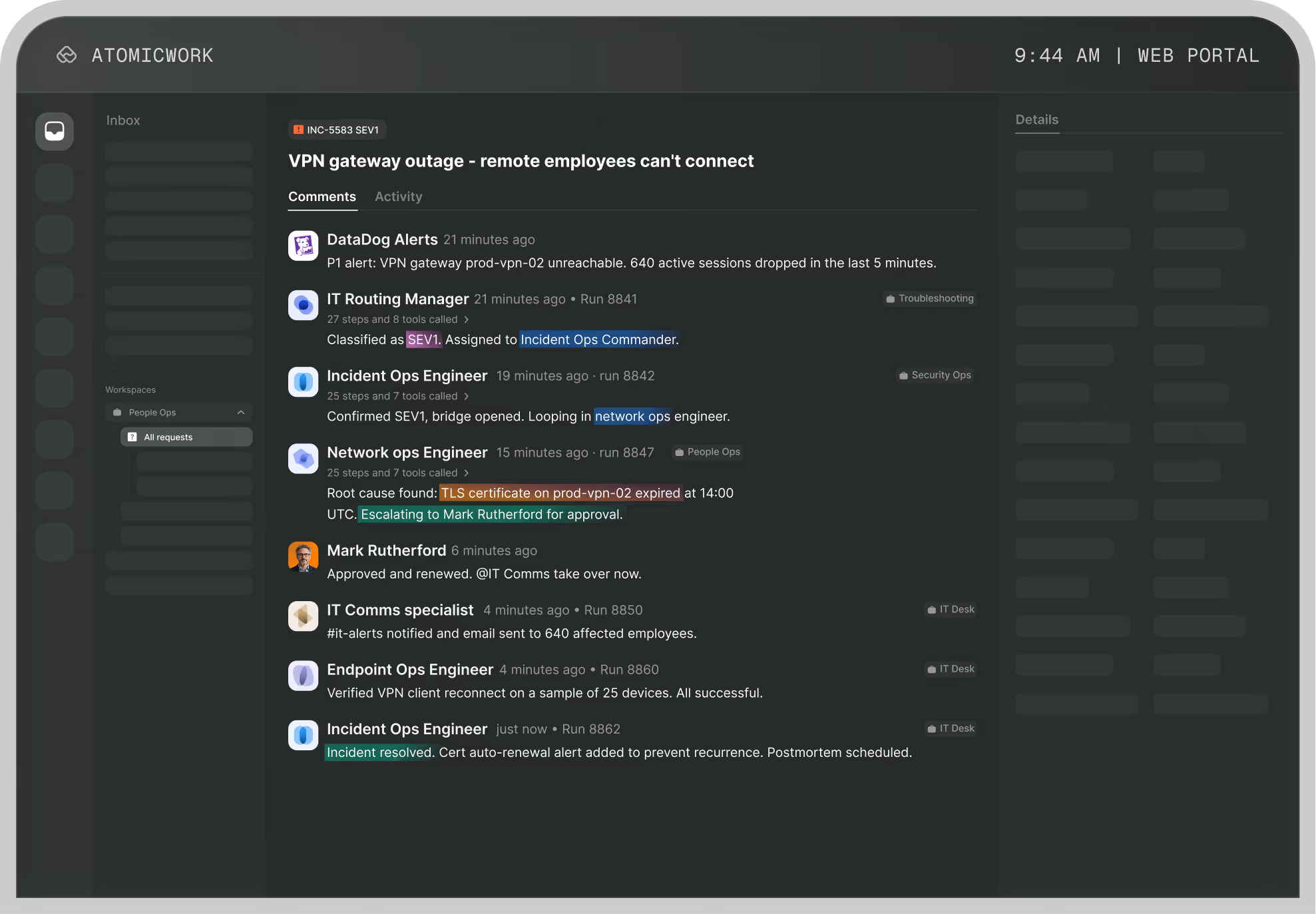
Task: Expand '27 steps and 8 tools called'
Action: click(398, 320)
